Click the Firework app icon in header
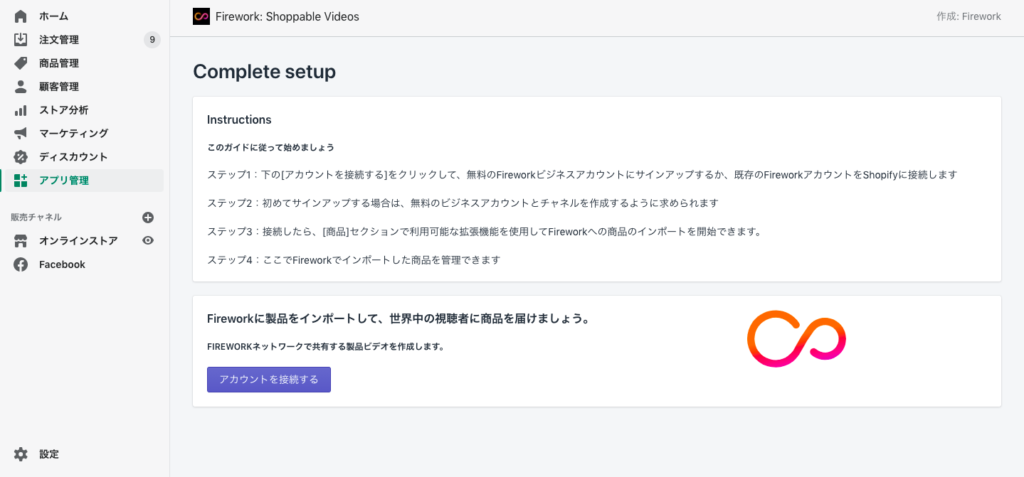The height and width of the screenshot is (477, 1024). point(201,16)
